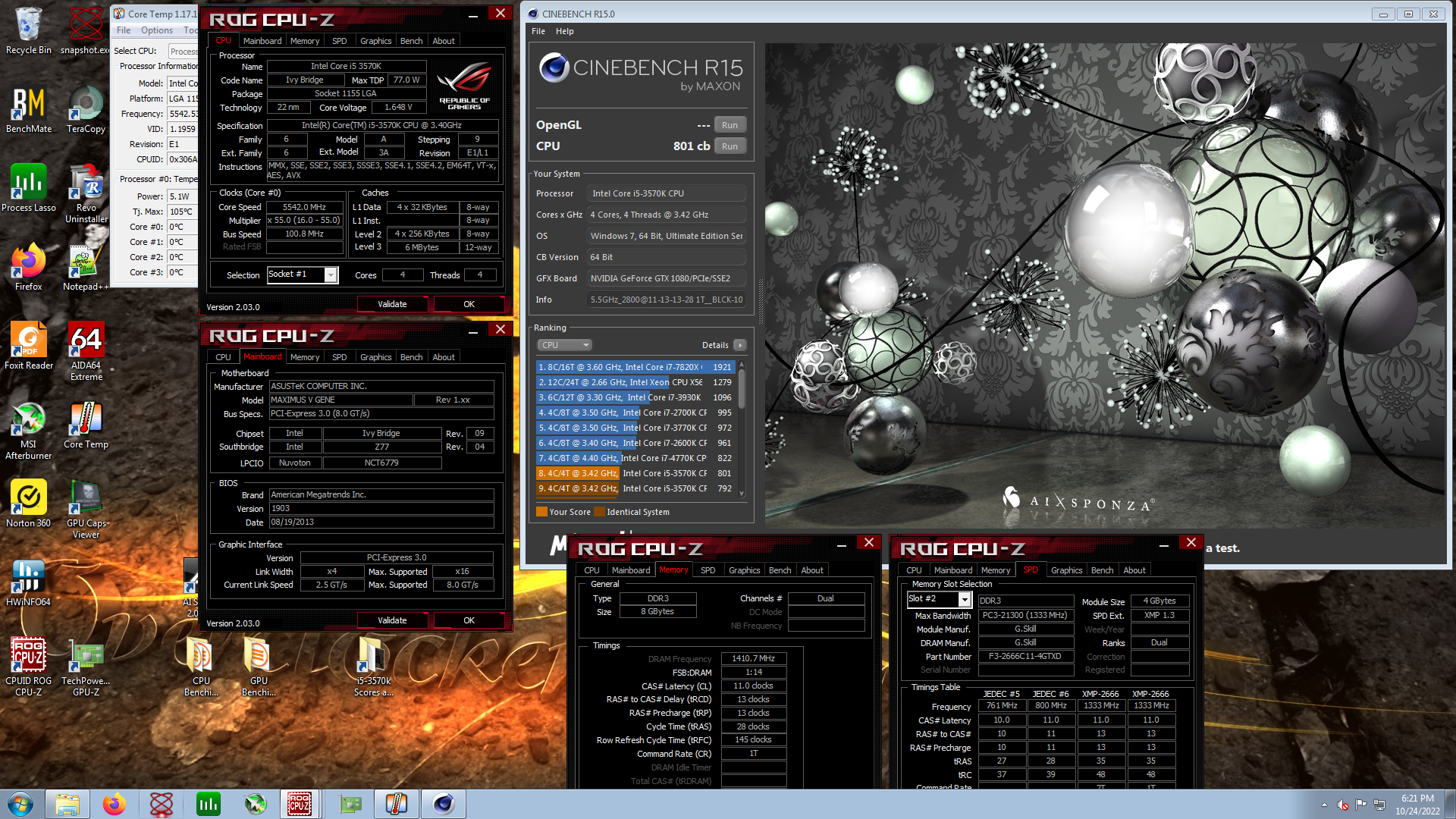Open the Select CPU dropdown in Core Temp
Viewport: 1456px width, 819px height.
183,51
